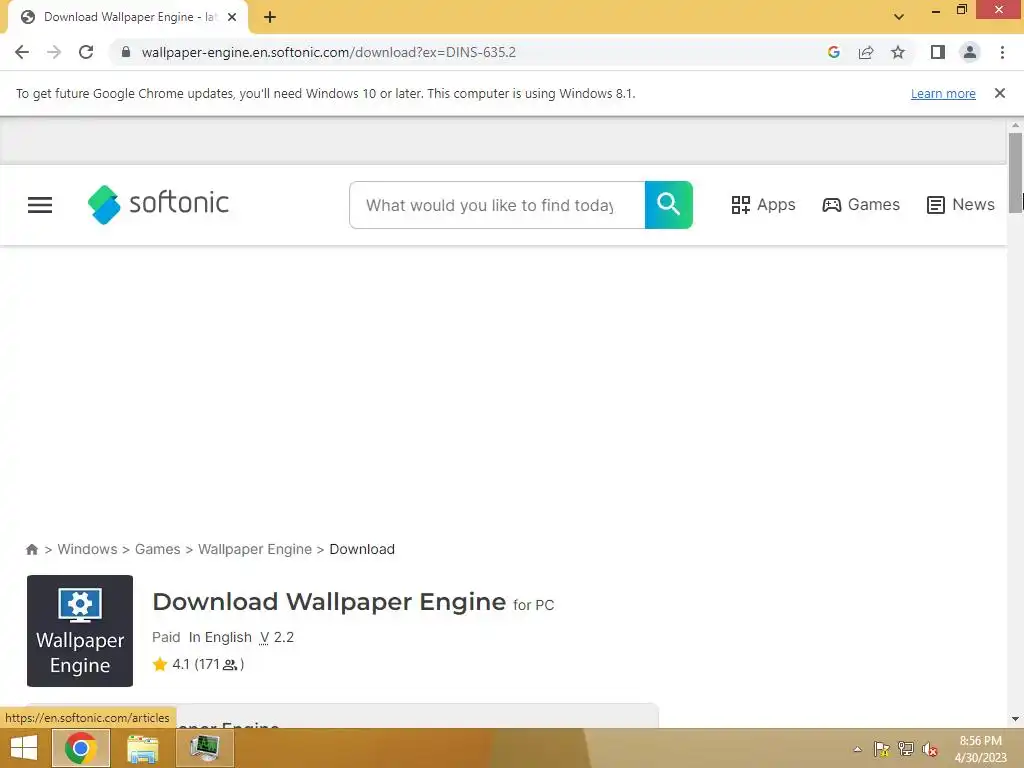Show hidden tray icons arrow
This screenshot has height=768, width=1024.
857,749
